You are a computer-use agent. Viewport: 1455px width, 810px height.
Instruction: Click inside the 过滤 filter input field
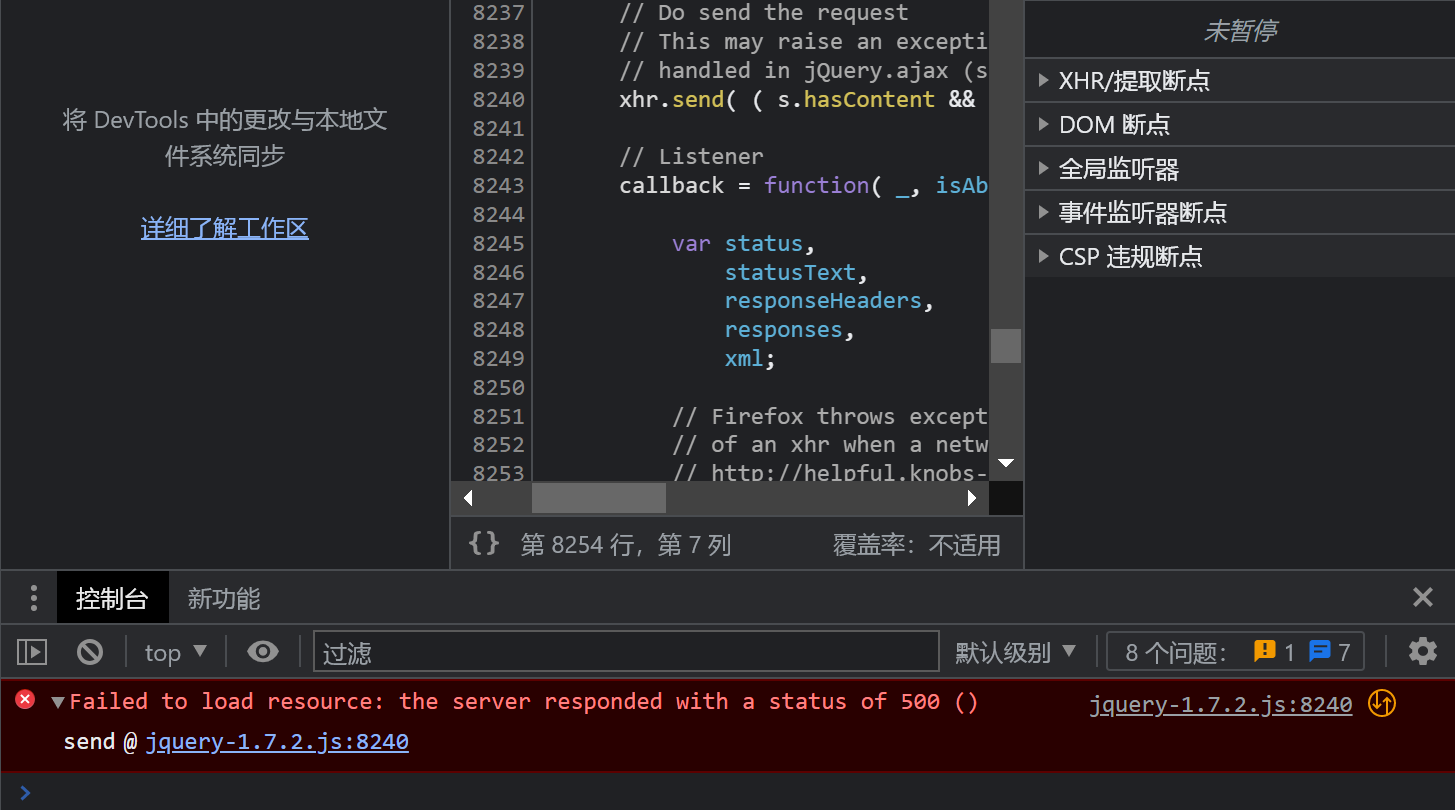(626, 651)
